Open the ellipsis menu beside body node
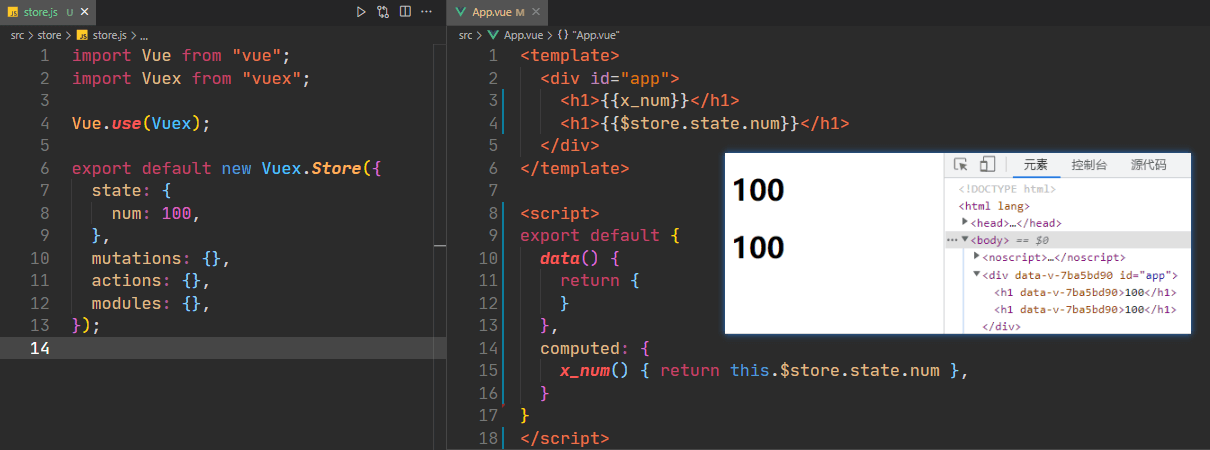1210x450 pixels. (952, 241)
